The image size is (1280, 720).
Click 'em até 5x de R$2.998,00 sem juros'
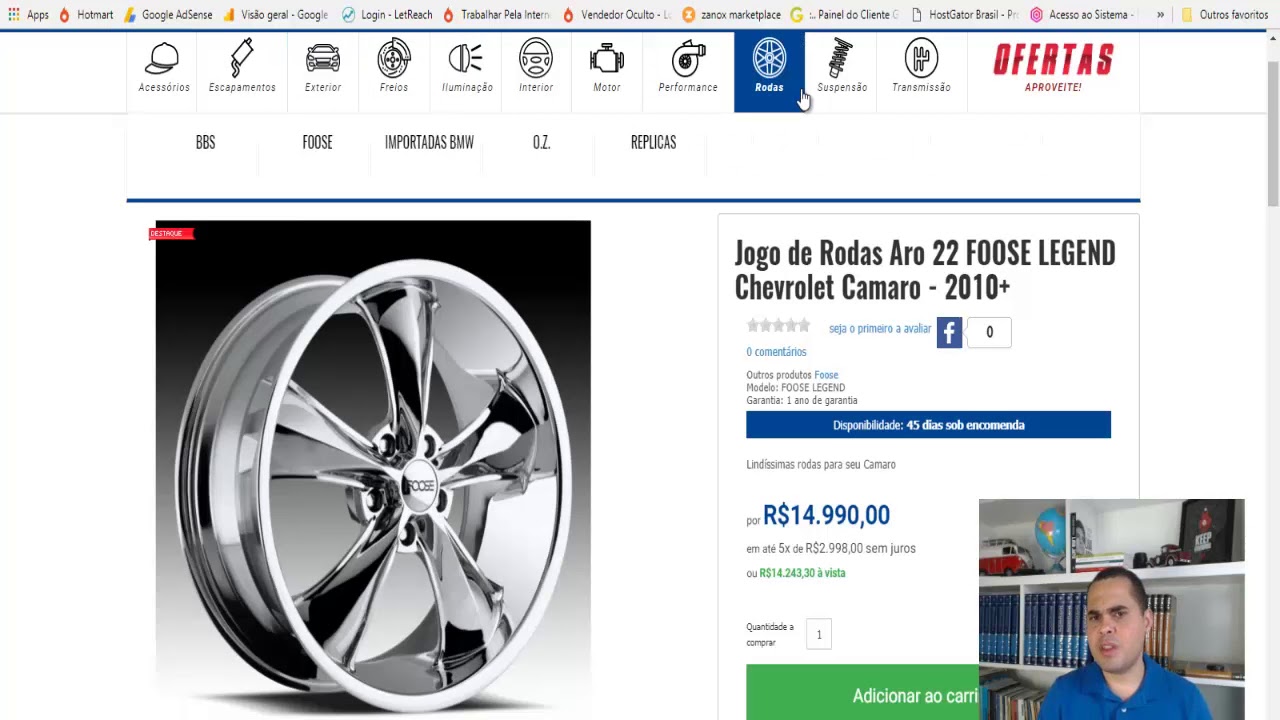[x=831, y=548]
